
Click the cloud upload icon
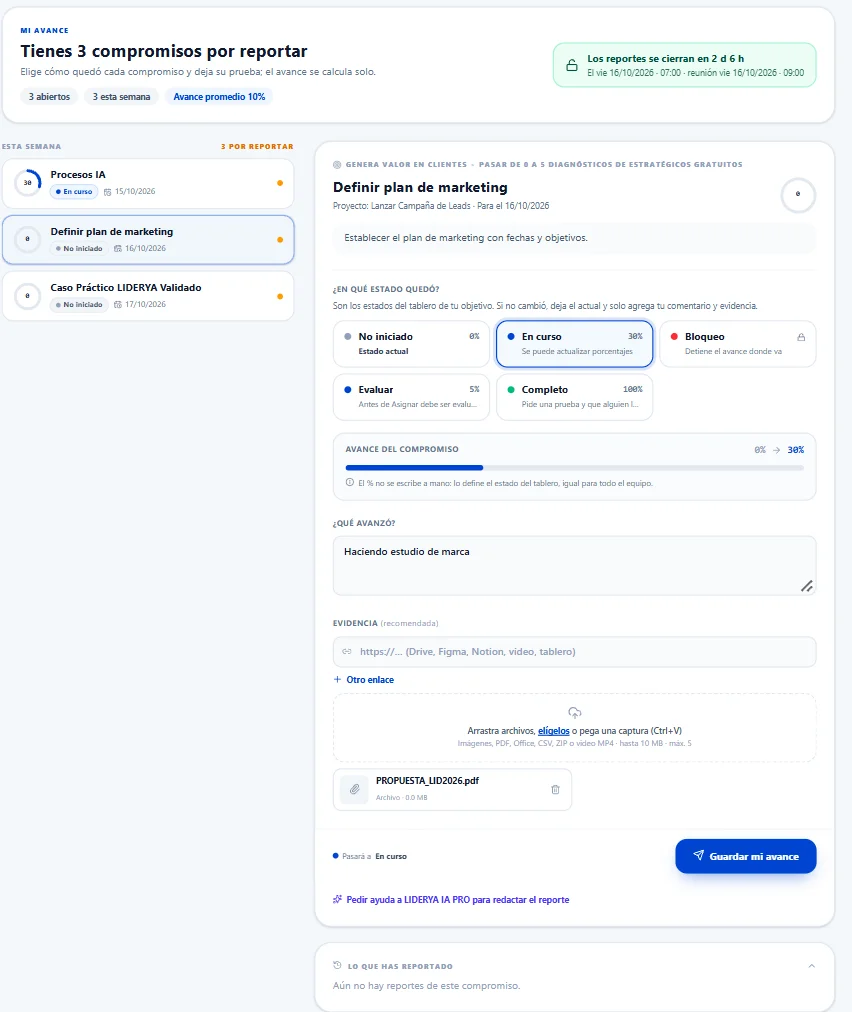click(x=574, y=713)
